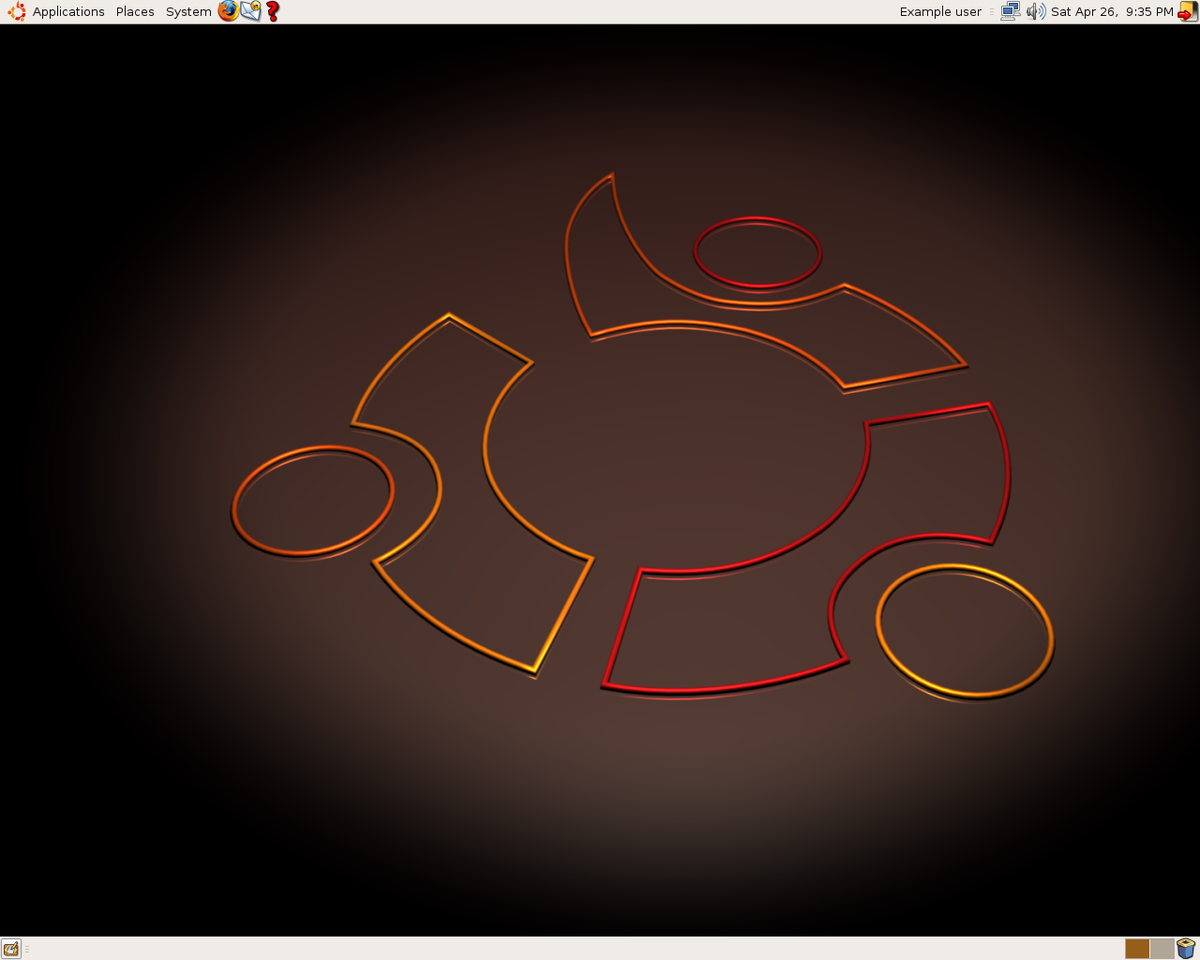Click the Ubuntu logo beside Applications
Viewport: 1200px width, 960px height.
click(17, 12)
